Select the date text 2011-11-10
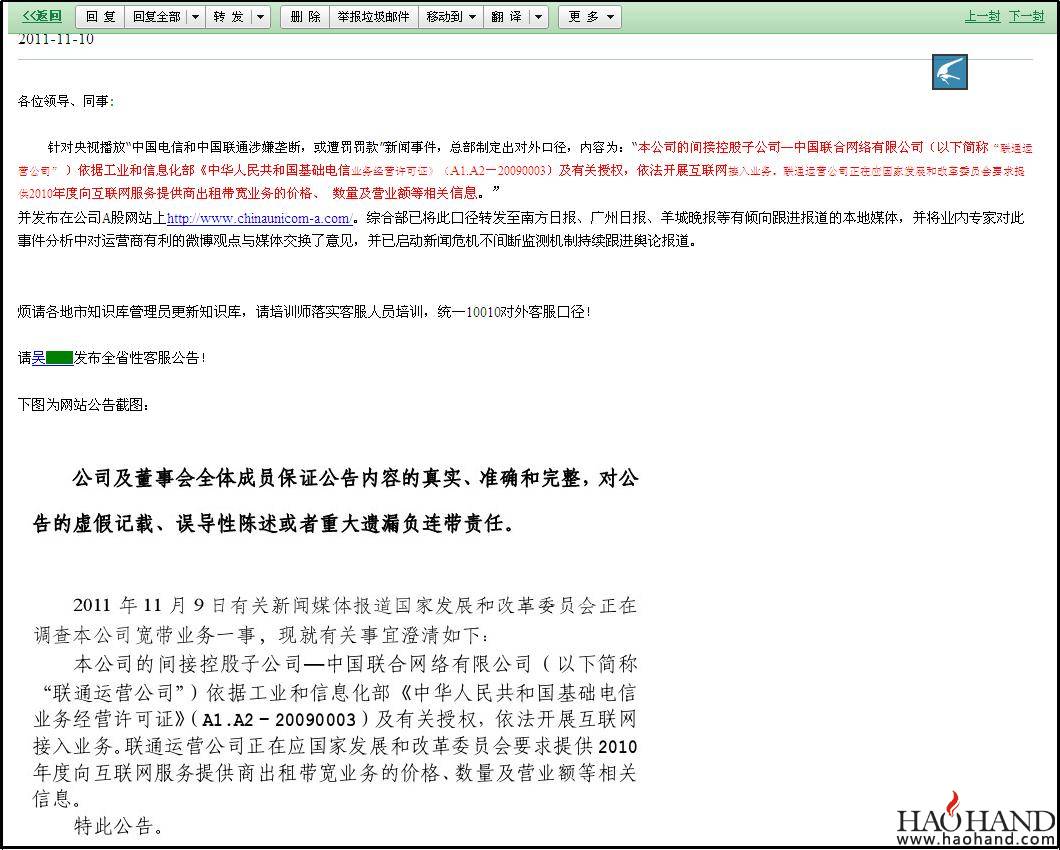The width and height of the screenshot is (1060, 850). (x=55, y=39)
